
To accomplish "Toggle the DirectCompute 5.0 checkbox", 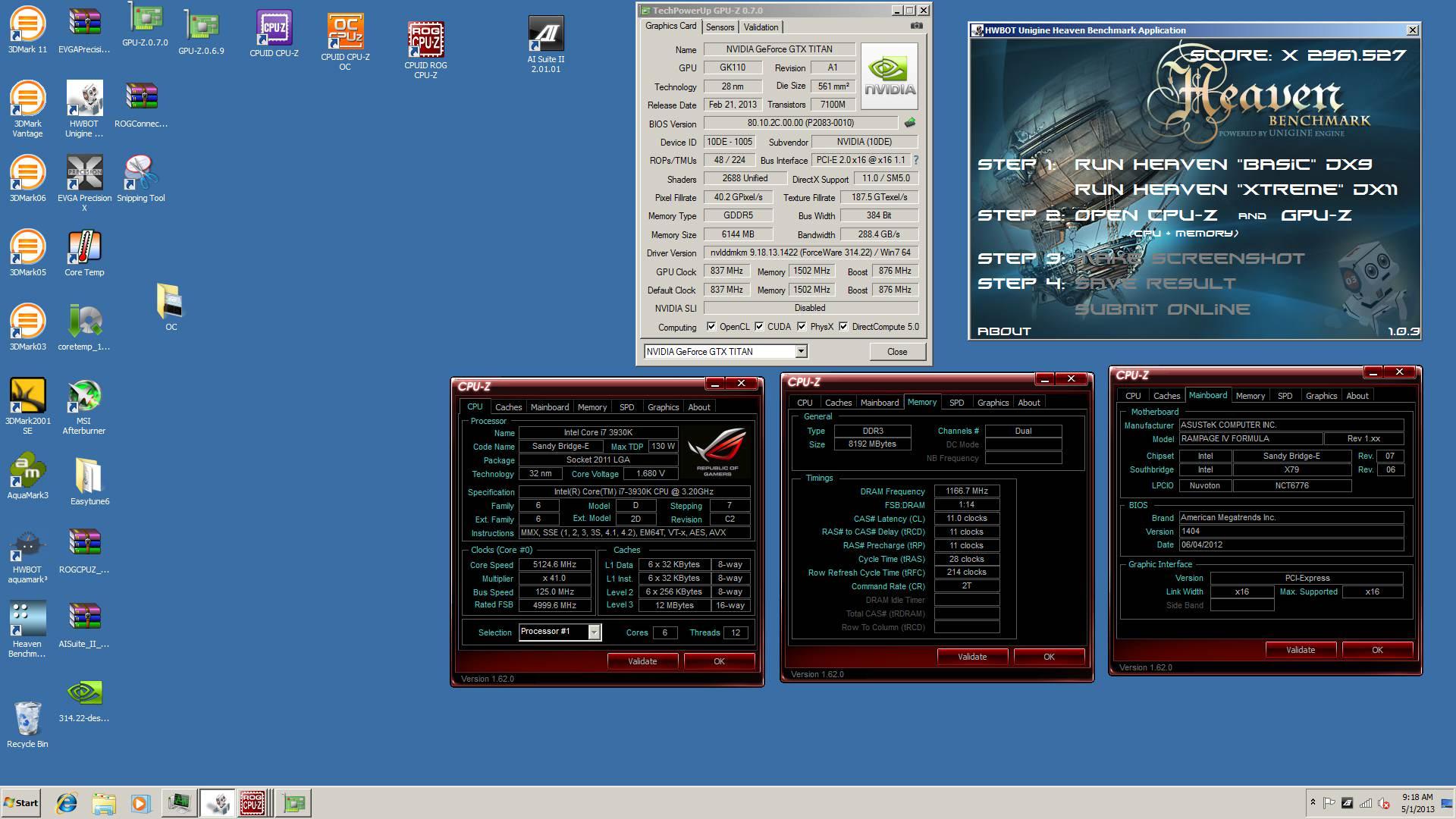I will [x=843, y=326].
